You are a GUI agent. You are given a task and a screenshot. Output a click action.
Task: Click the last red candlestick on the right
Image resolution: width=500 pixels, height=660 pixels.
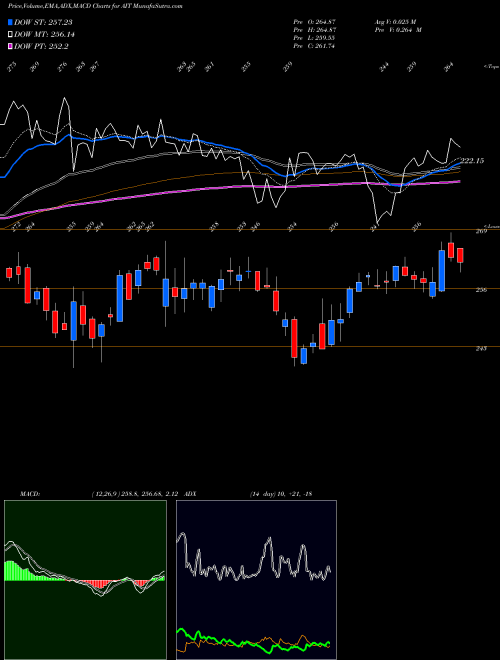(x=460, y=255)
